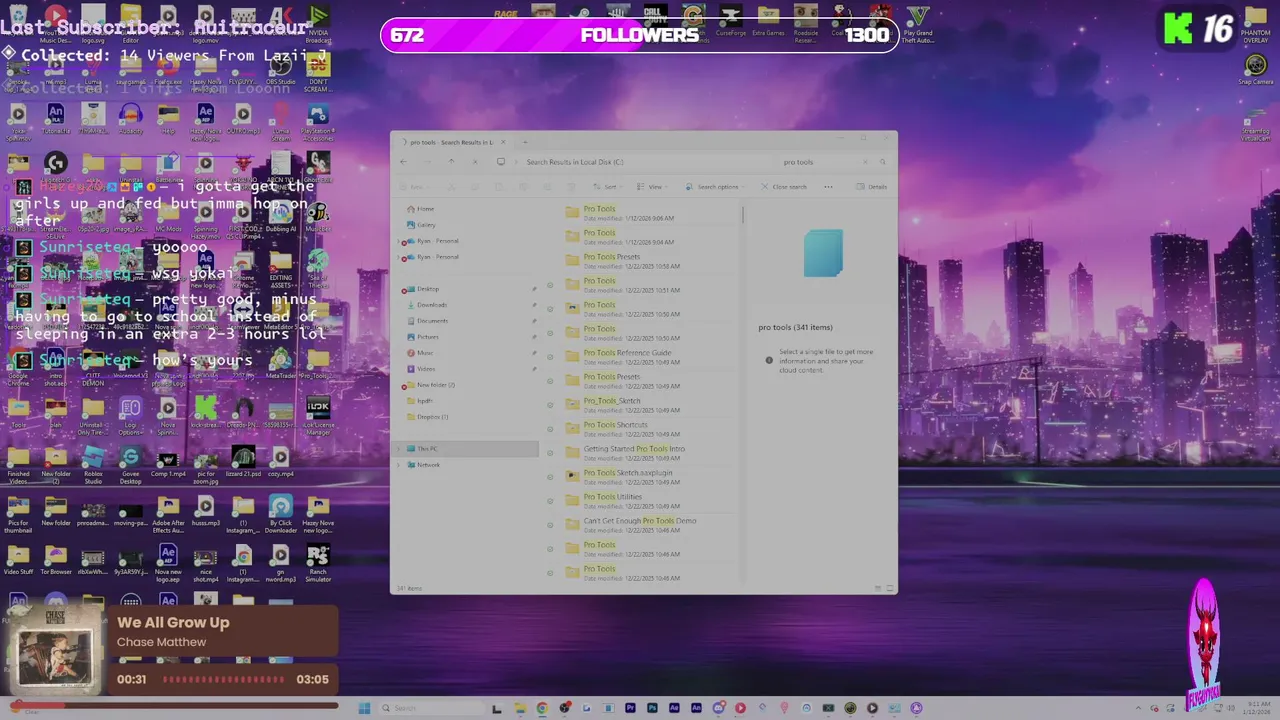This screenshot has height=720, width=1280.
Task: Open the Lock License Manager desktop icon
Action: point(318,415)
